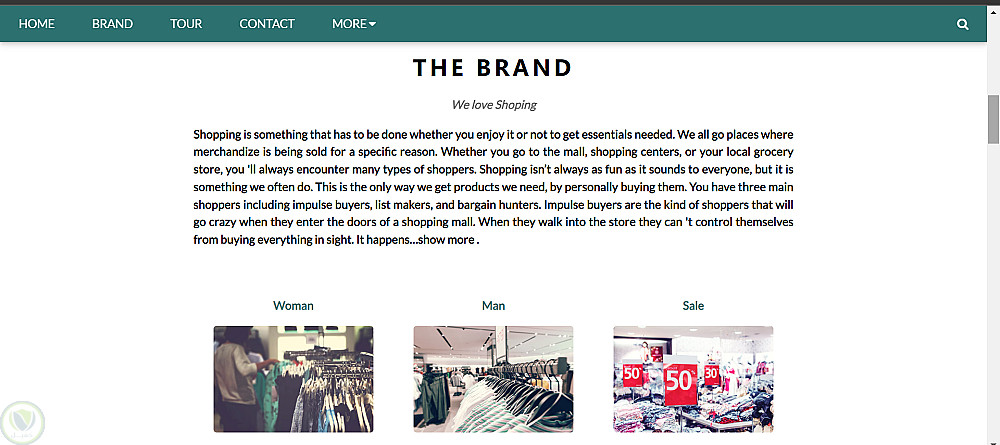Navigate to the CONTACT nav item
The height and width of the screenshot is (445, 1000).
(267, 24)
